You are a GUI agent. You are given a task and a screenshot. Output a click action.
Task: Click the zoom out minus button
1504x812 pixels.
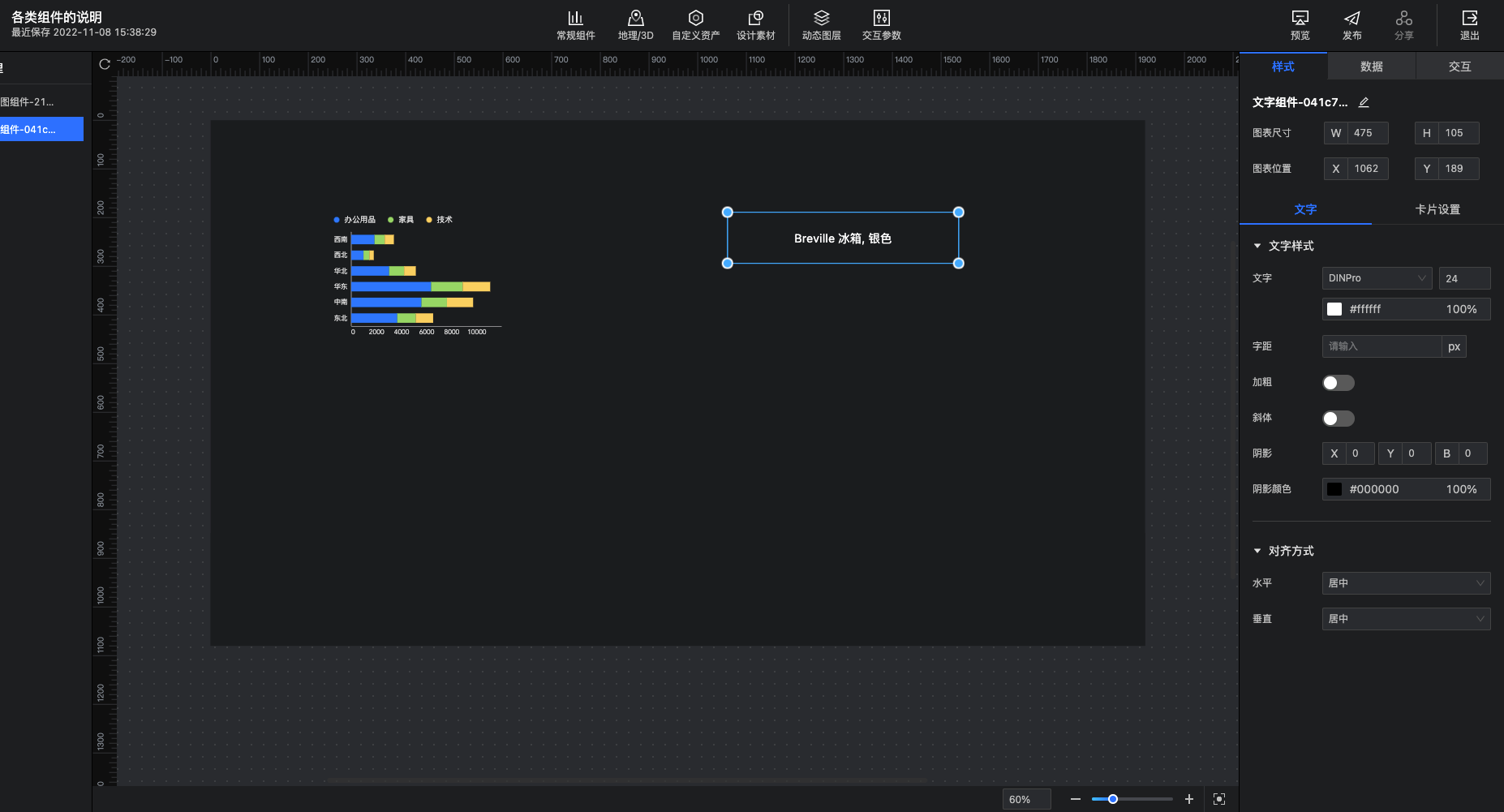point(1075,799)
